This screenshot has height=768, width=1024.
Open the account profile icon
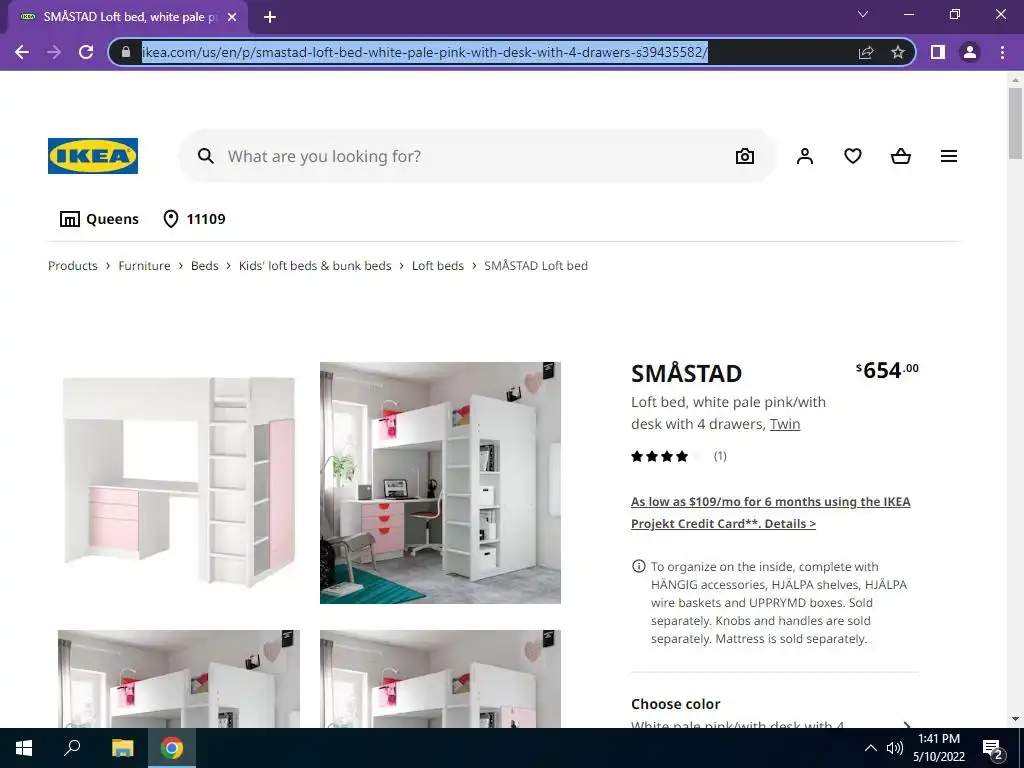[805, 156]
